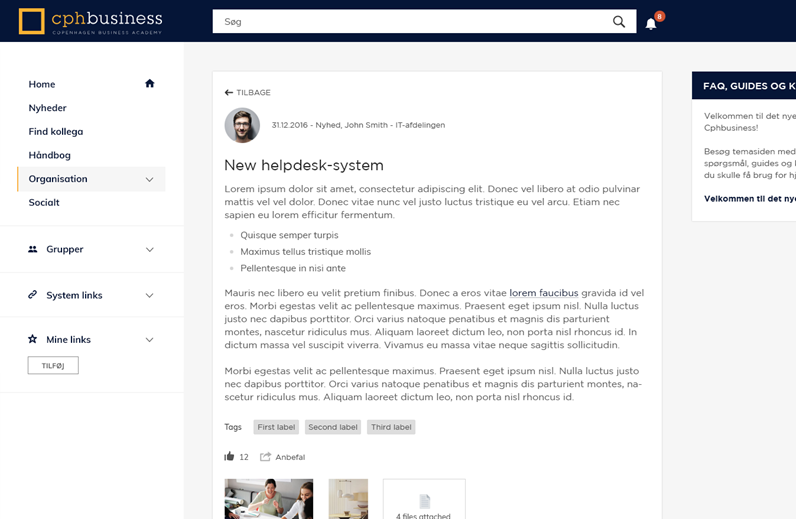
Task: Click the post date 31.12.2016 byline
Action: 358,125
